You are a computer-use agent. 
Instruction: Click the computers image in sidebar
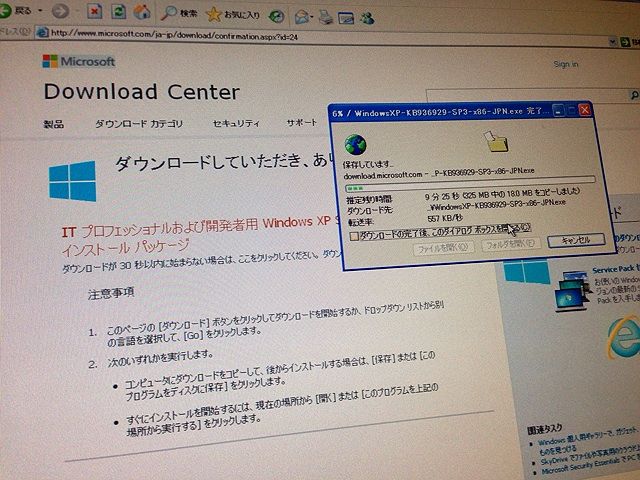click(573, 291)
